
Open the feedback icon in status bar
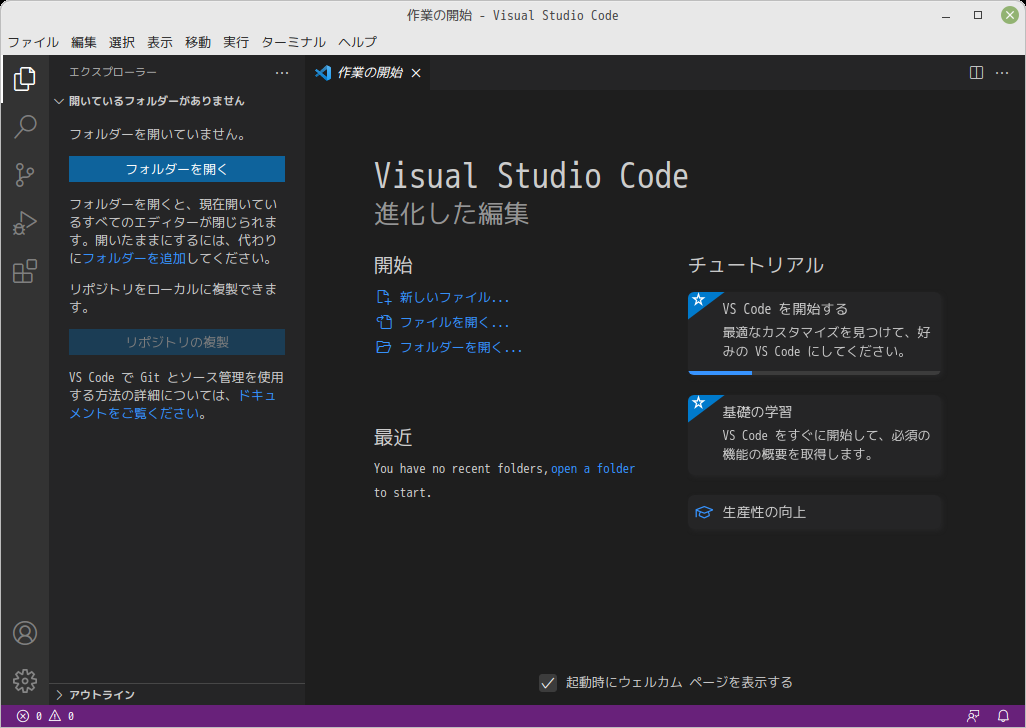(973, 716)
